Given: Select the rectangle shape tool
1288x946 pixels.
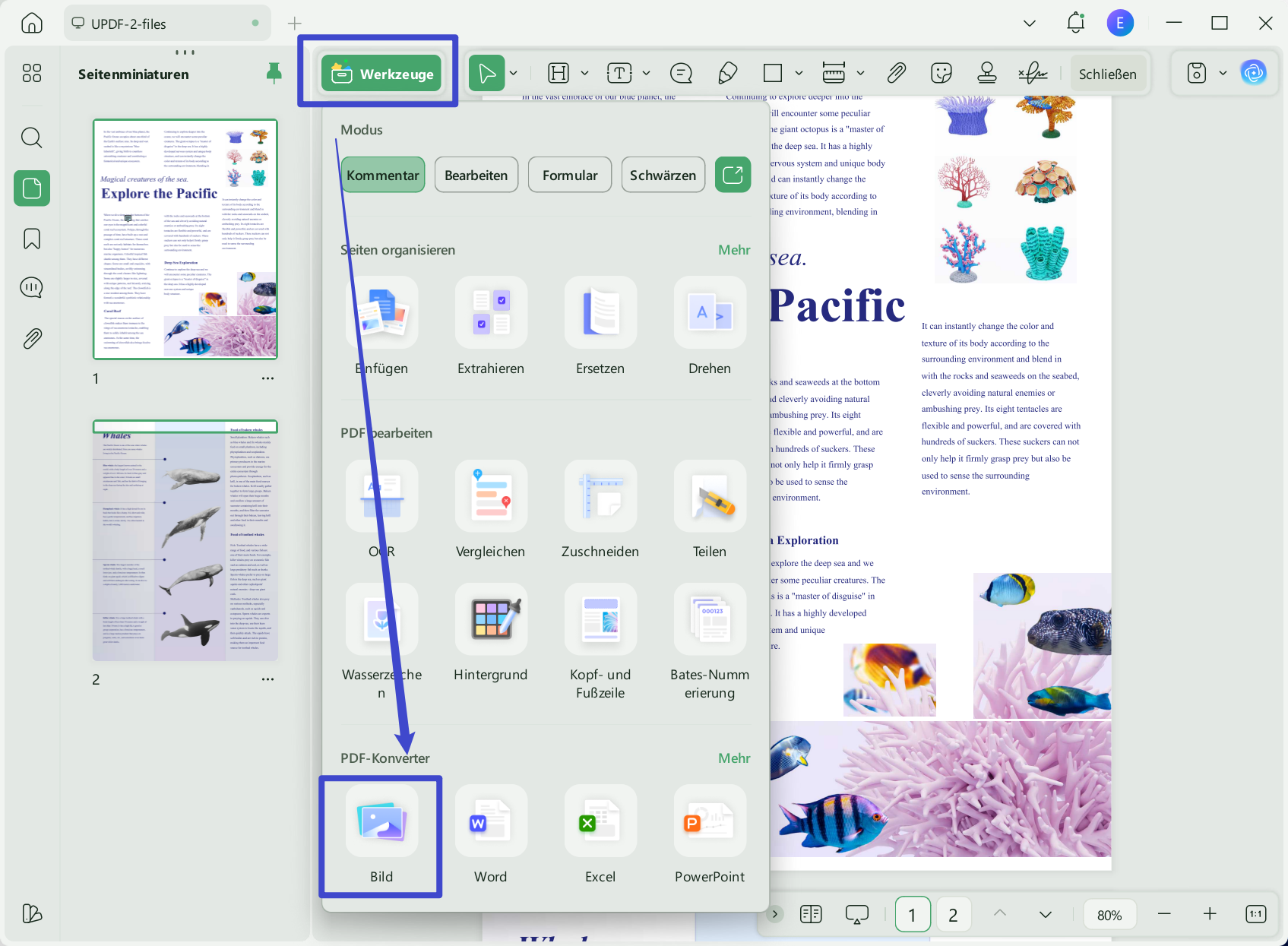Looking at the screenshot, I should 773,73.
